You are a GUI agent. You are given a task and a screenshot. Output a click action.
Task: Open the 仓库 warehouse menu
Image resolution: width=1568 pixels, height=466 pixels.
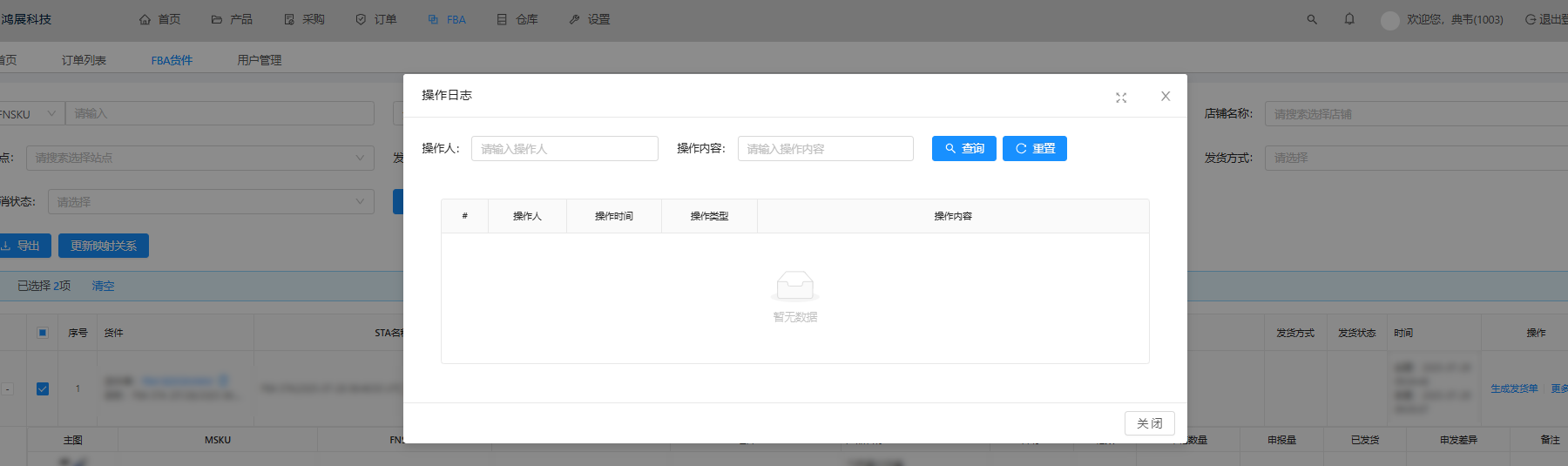click(x=517, y=19)
